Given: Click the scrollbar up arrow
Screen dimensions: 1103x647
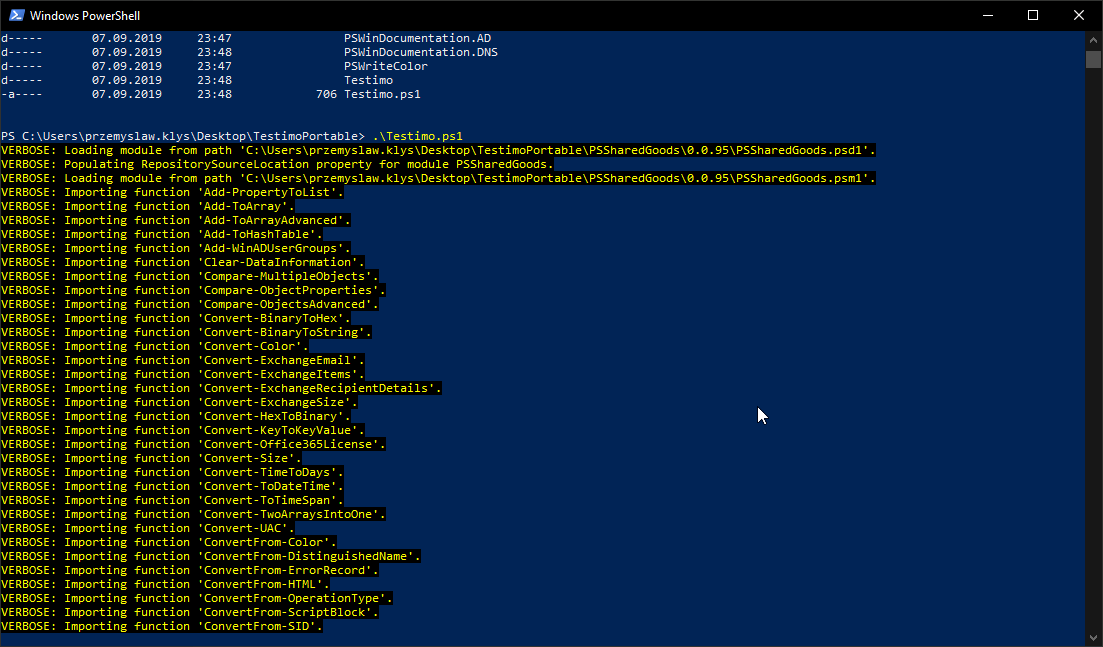Looking at the screenshot, I should click(1093, 39).
